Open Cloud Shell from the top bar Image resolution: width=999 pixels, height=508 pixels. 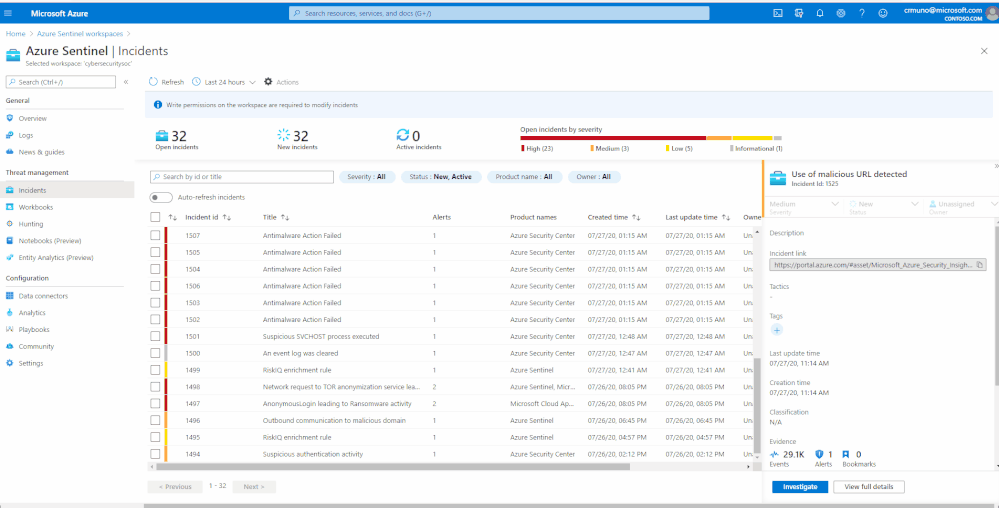tap(778, 13)
